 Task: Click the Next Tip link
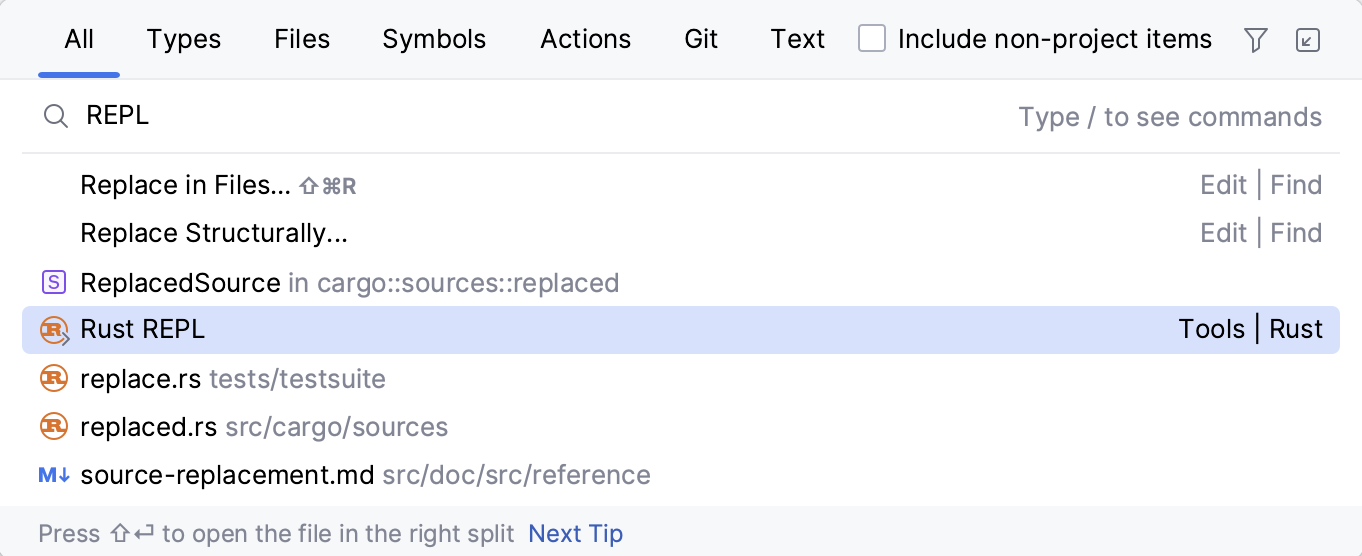coord(575,534)
